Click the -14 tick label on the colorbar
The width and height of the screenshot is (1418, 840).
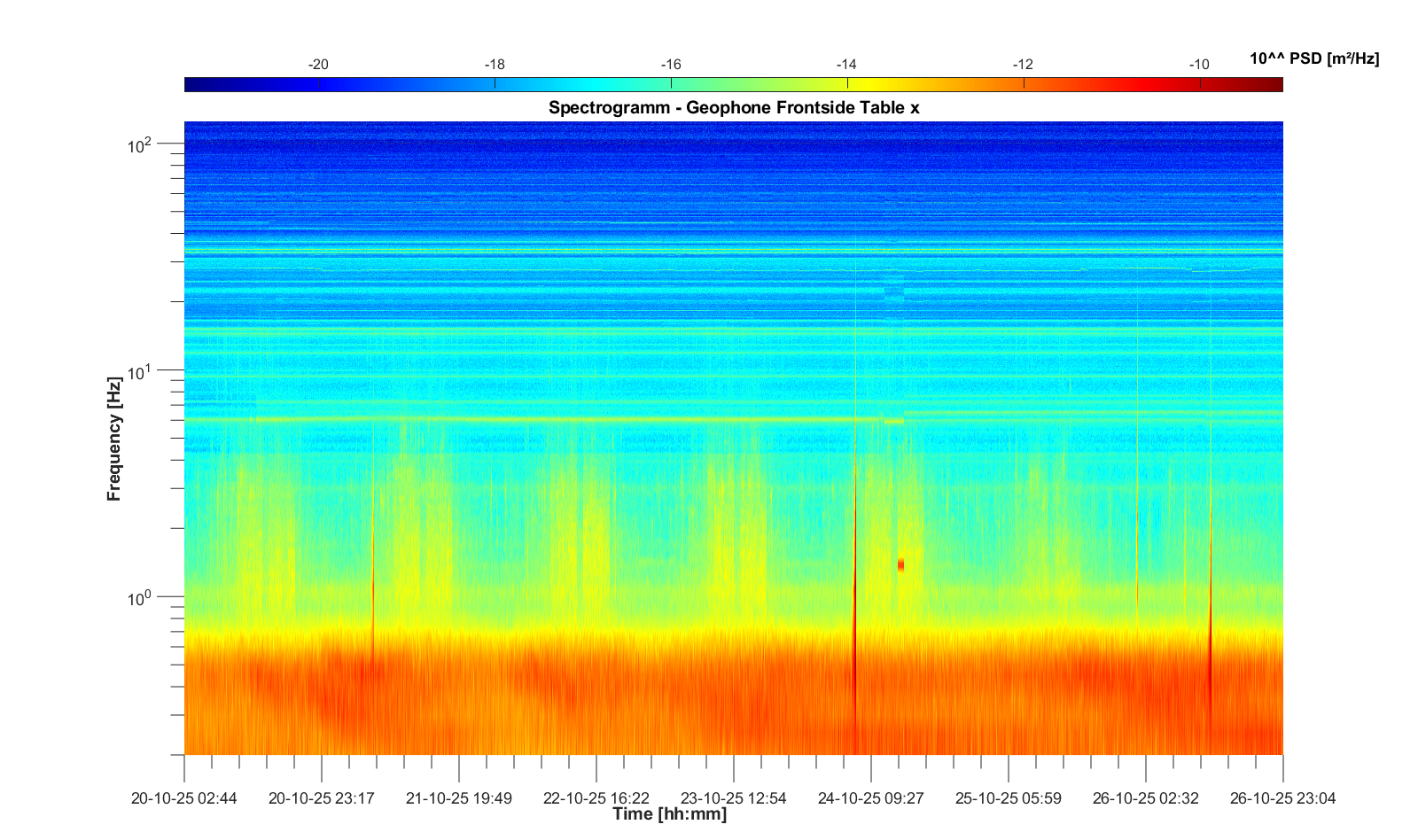[x=846, y=65]
